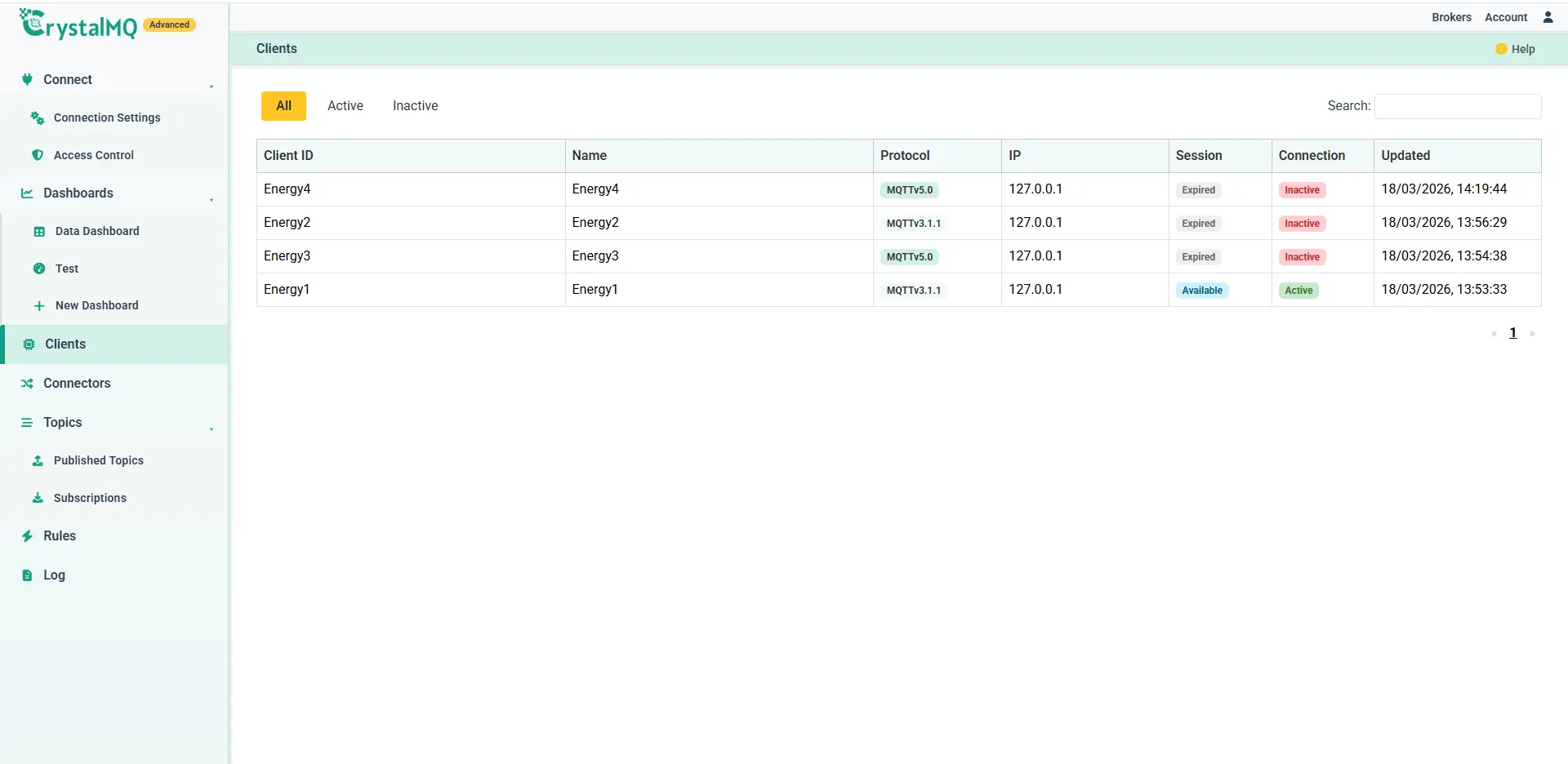Click the Access Control shield icon
The width and height of the screenshot is (1568, 764).
[38, 155]
